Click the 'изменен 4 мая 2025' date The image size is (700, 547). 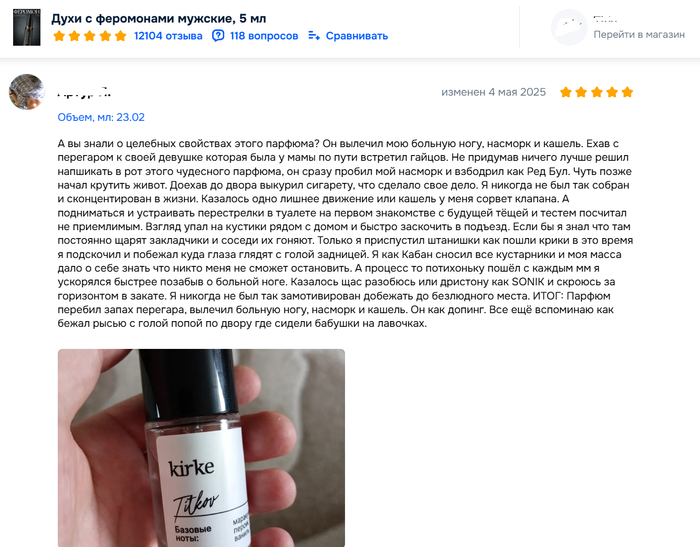click(493, 92)
